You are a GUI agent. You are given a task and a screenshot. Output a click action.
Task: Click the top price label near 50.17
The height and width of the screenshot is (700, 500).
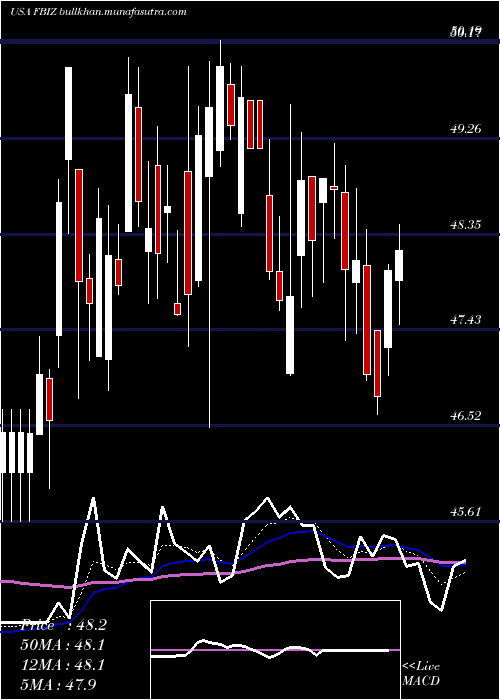coord(466,31)
